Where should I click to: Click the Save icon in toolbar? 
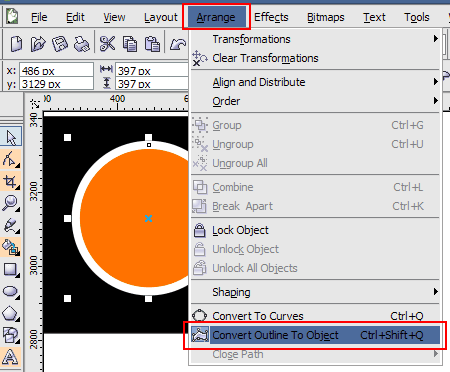click(60, 44)
